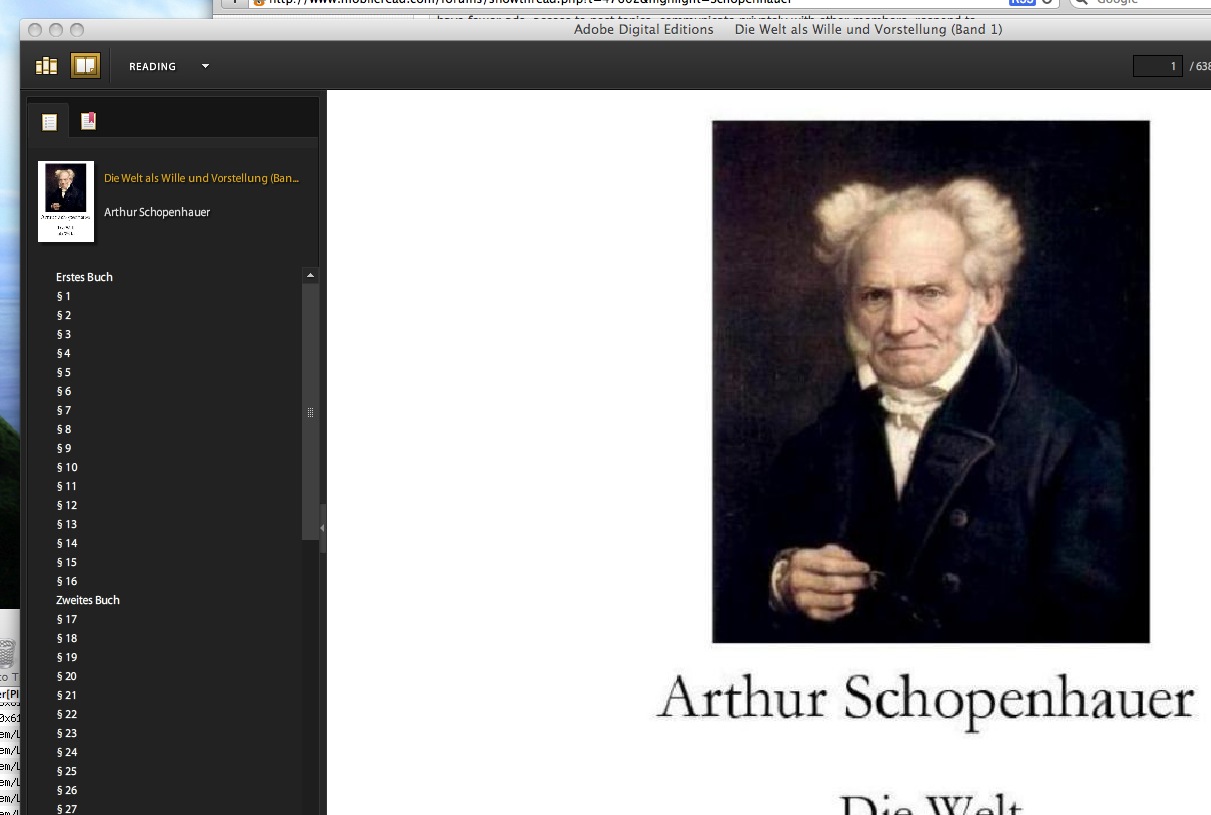
Task: Click the author name Arthur Schopenhauer in sidebar
Action: pyautogui.click(x=157, y=212)
